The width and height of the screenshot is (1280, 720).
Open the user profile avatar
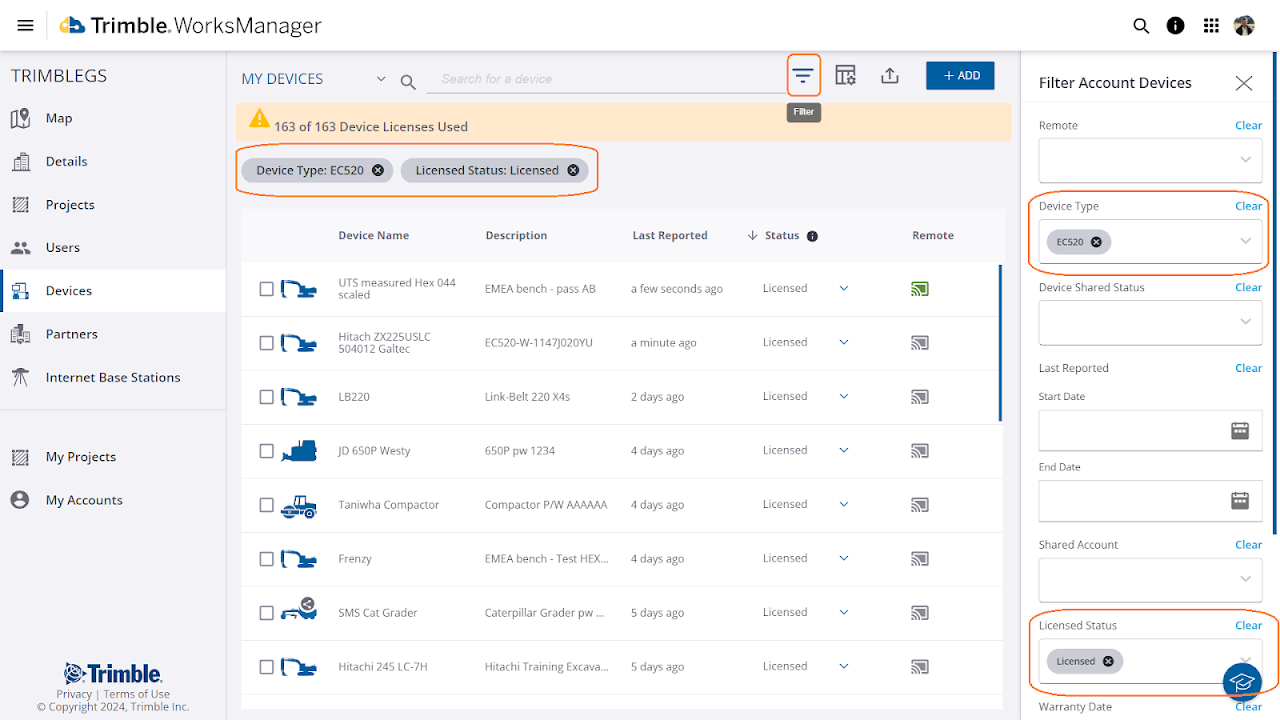click(1244, 26)
